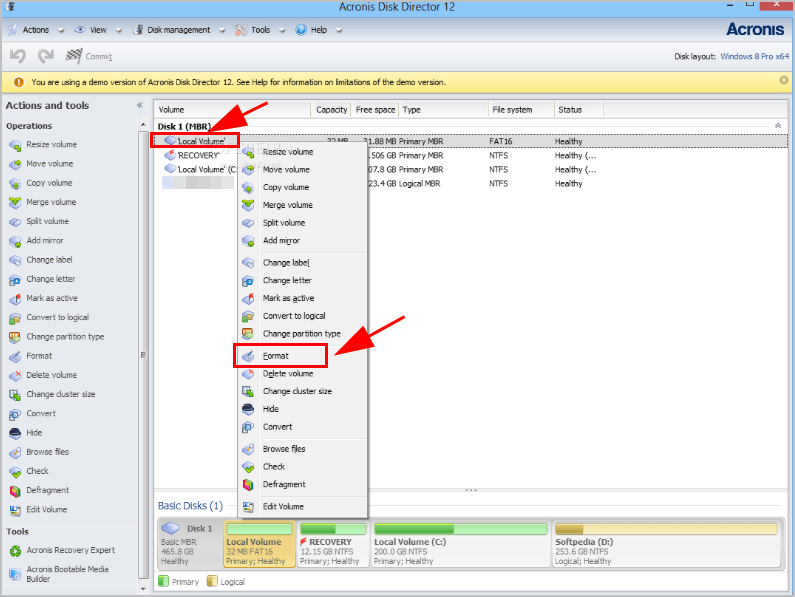Viewport: 795px width, 597px height.
Task: Click Add mirror icon in sidebar
Action: point(15,241)
